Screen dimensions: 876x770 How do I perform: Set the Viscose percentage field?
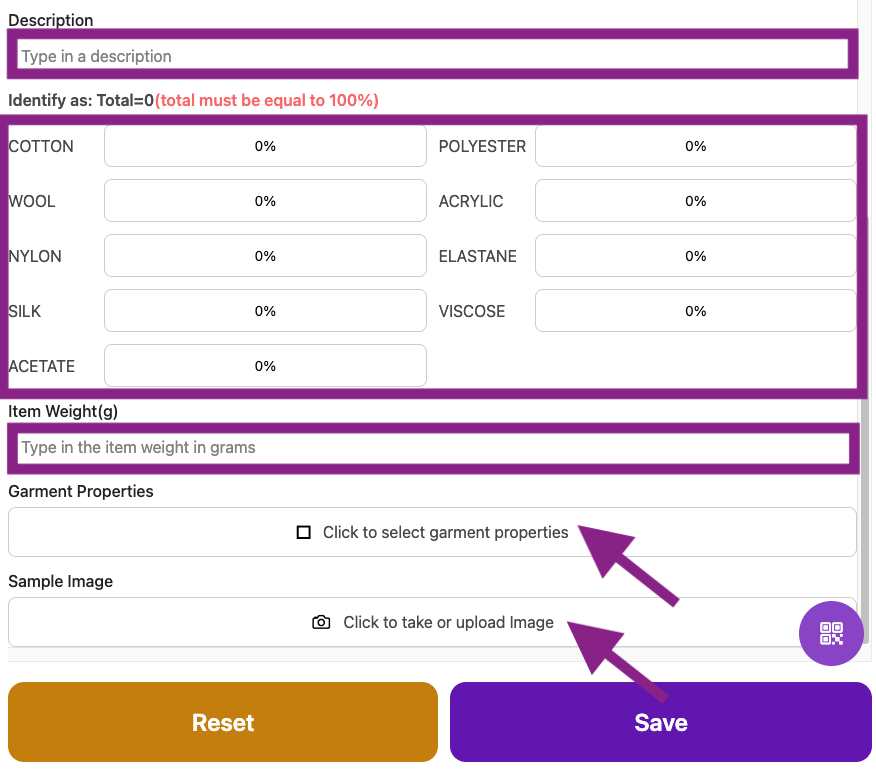point(695,311)
